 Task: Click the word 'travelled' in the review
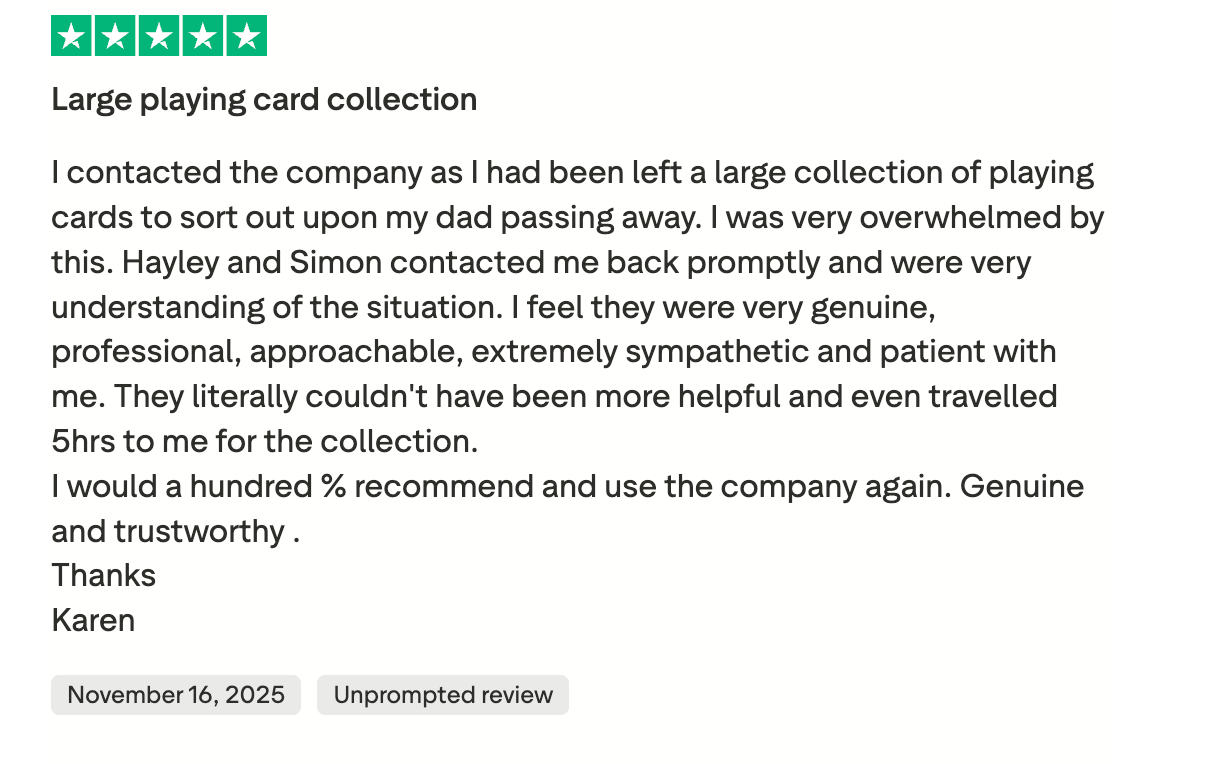tap(993, 397)
